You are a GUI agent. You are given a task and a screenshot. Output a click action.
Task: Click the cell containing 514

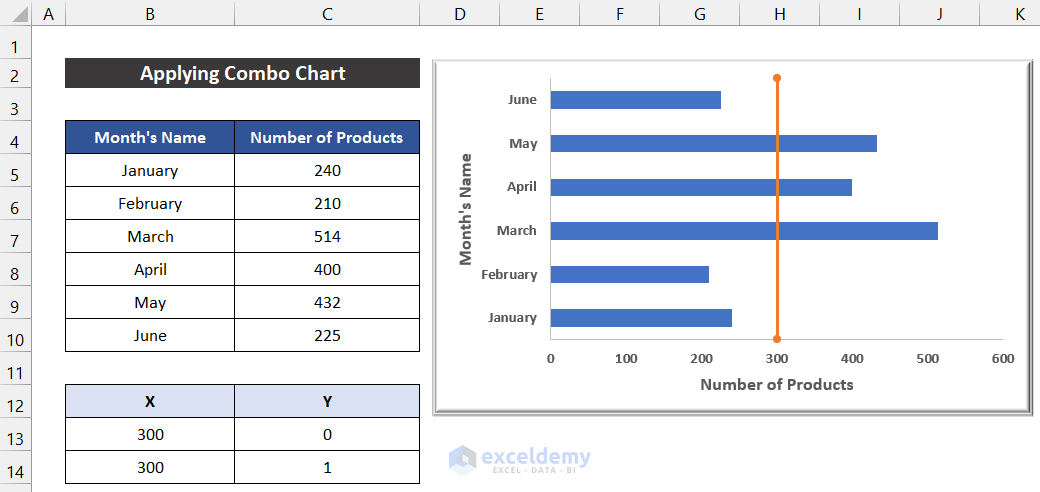(327, 237)
